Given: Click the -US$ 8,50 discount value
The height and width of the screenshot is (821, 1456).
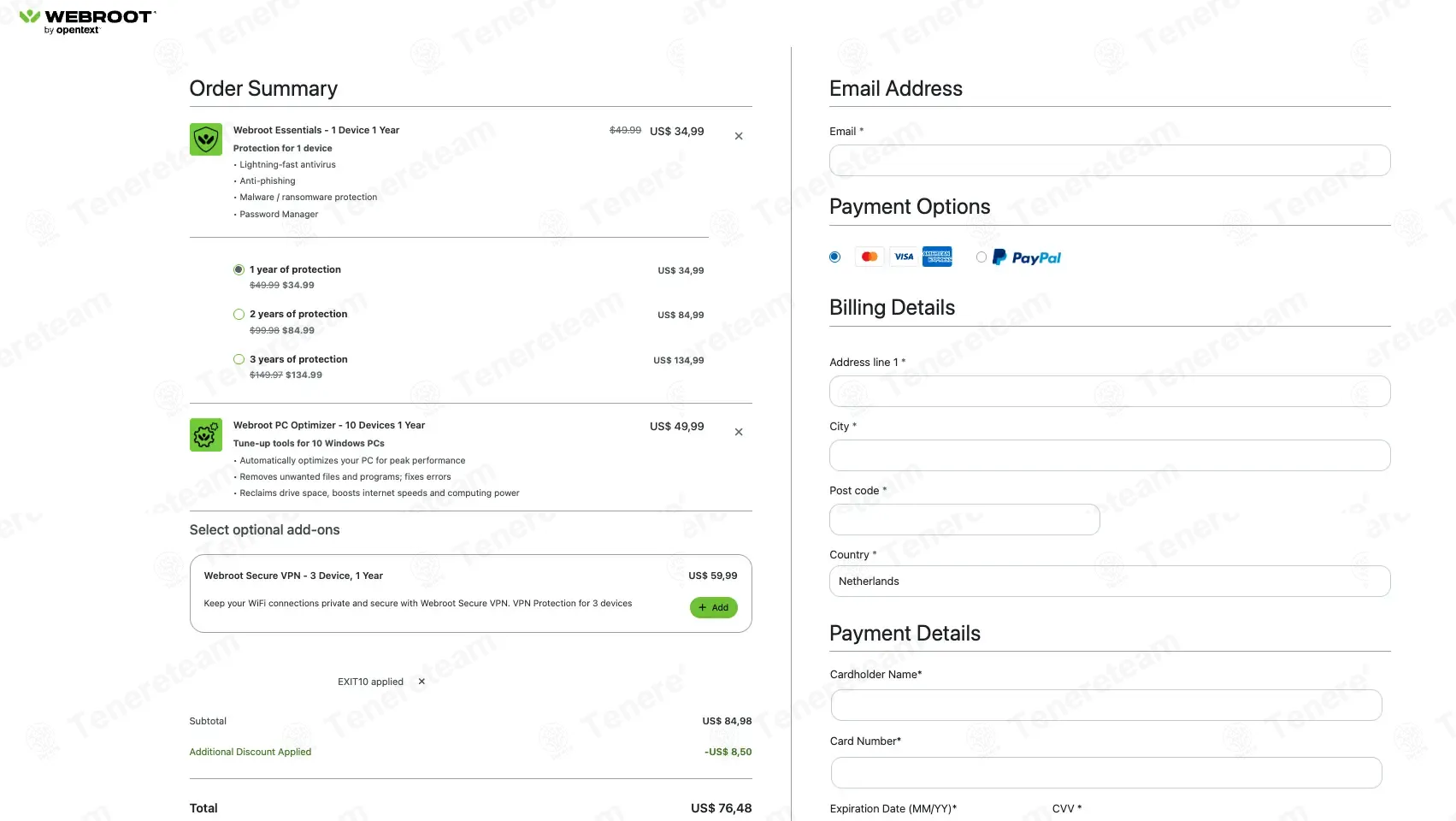Looking at the screenshot, I should [728, 753].
